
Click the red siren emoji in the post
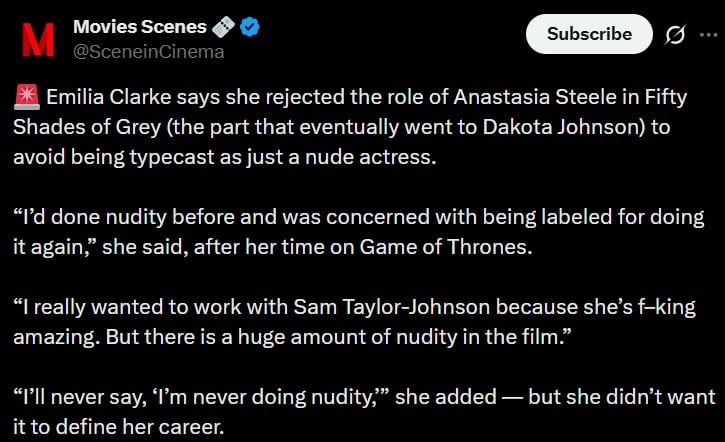click(x=27, y=100)
